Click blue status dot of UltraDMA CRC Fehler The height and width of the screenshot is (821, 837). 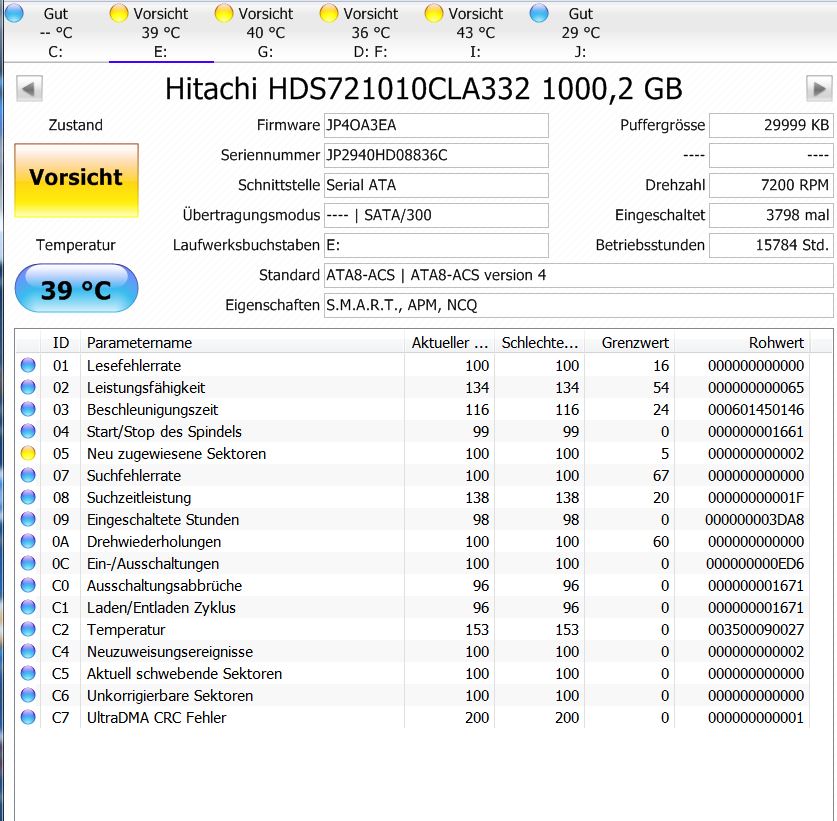coord(28,717)
